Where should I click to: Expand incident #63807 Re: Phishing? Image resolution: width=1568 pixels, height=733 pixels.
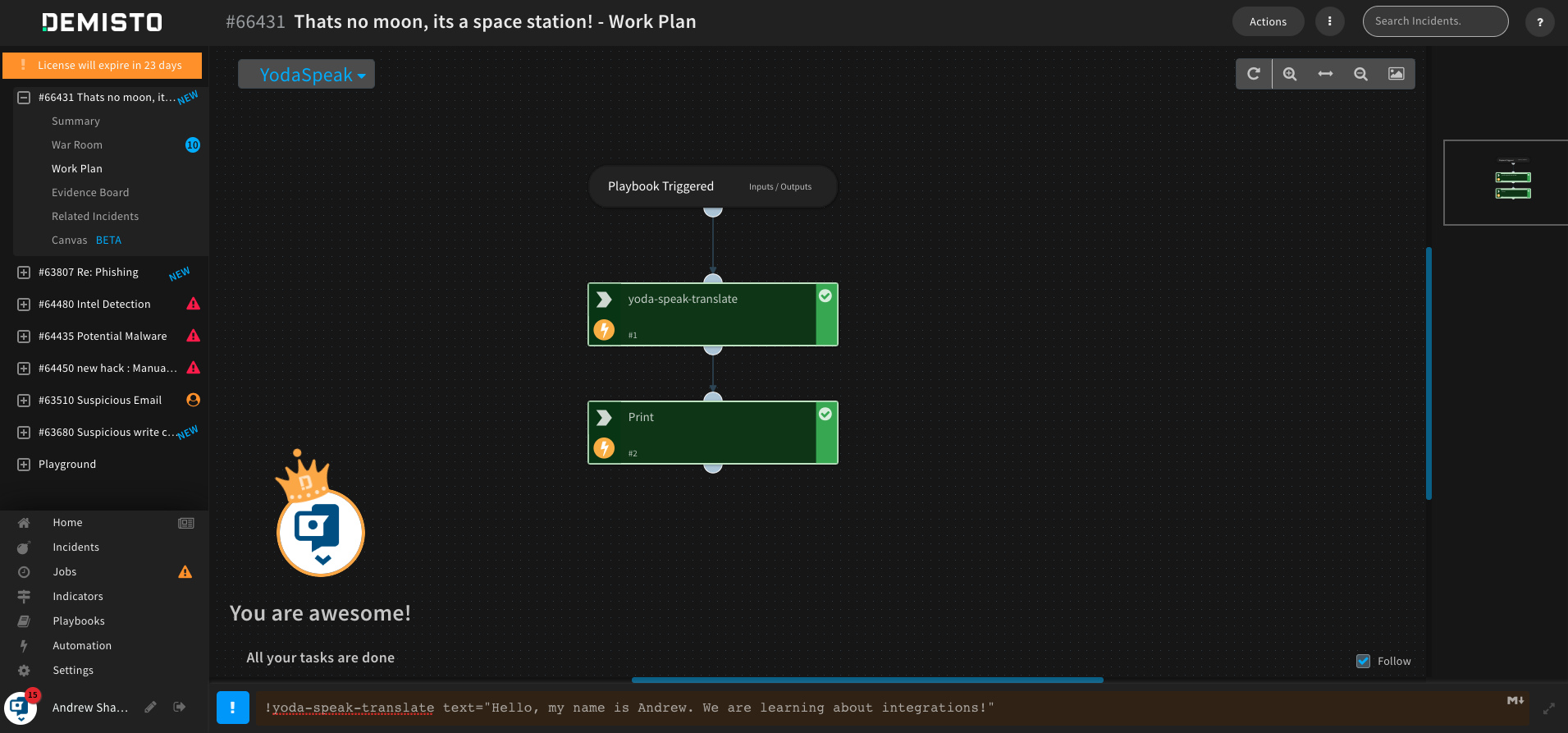pos(24,272)
